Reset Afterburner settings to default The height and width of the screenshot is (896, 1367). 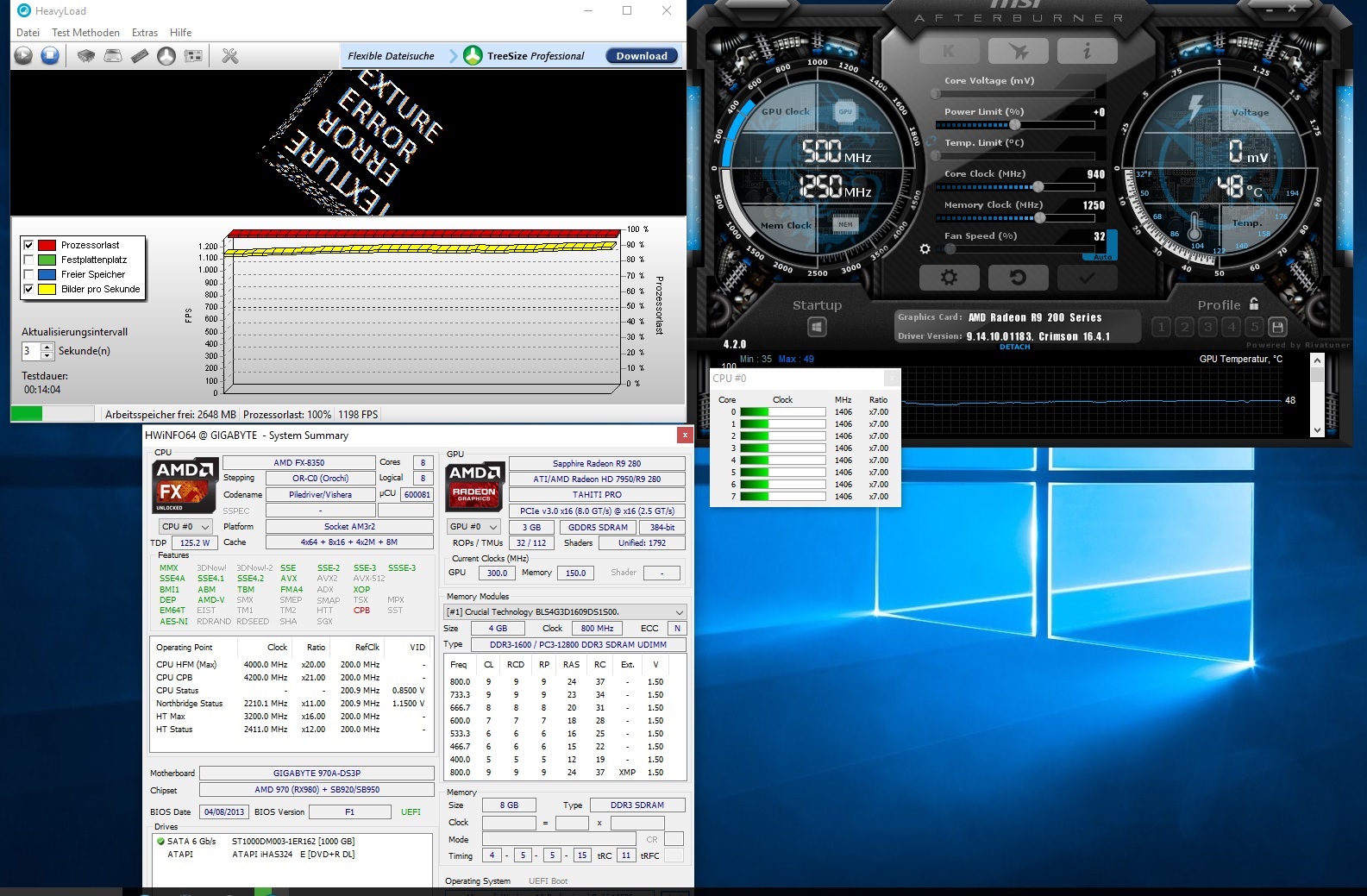click(1018, 278)
